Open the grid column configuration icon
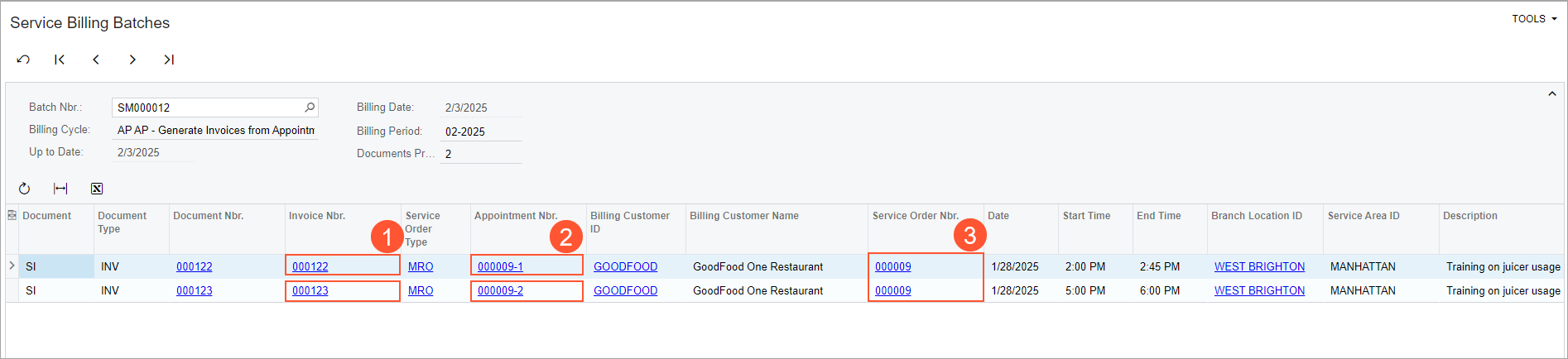This screenshot has width=1568, height=359. point(12,216)
